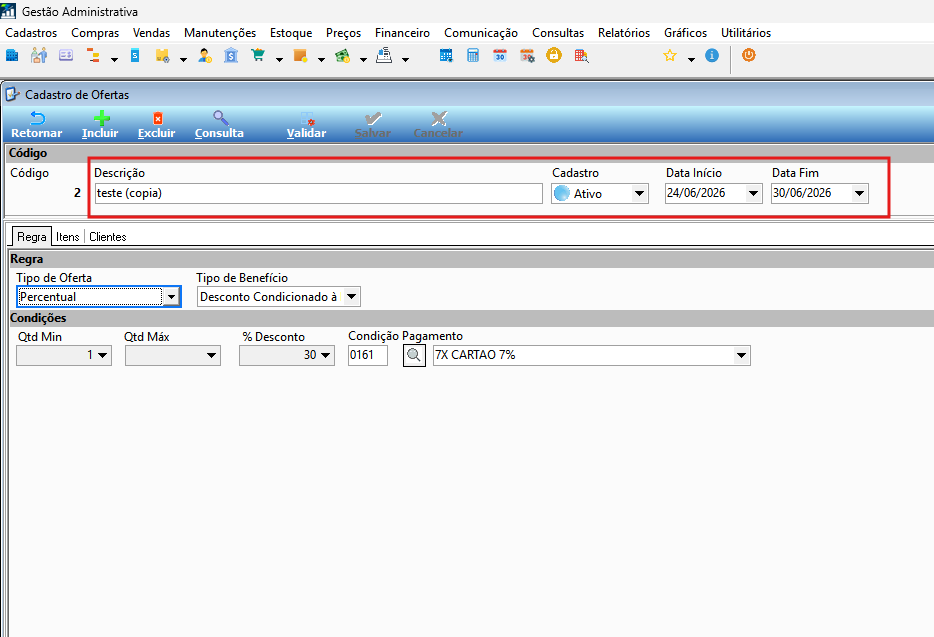Click the Excluir button
The image size is (934, 637).
(x=157, y=125)
